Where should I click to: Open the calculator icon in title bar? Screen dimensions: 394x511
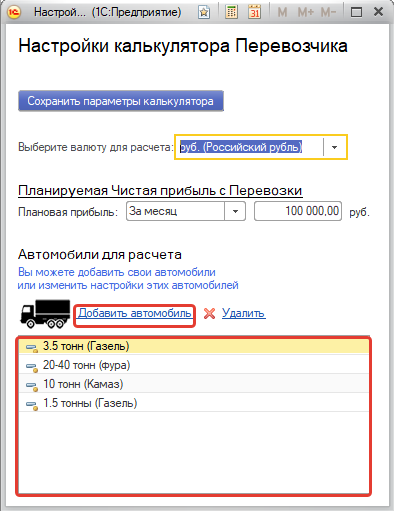[231, 12]
